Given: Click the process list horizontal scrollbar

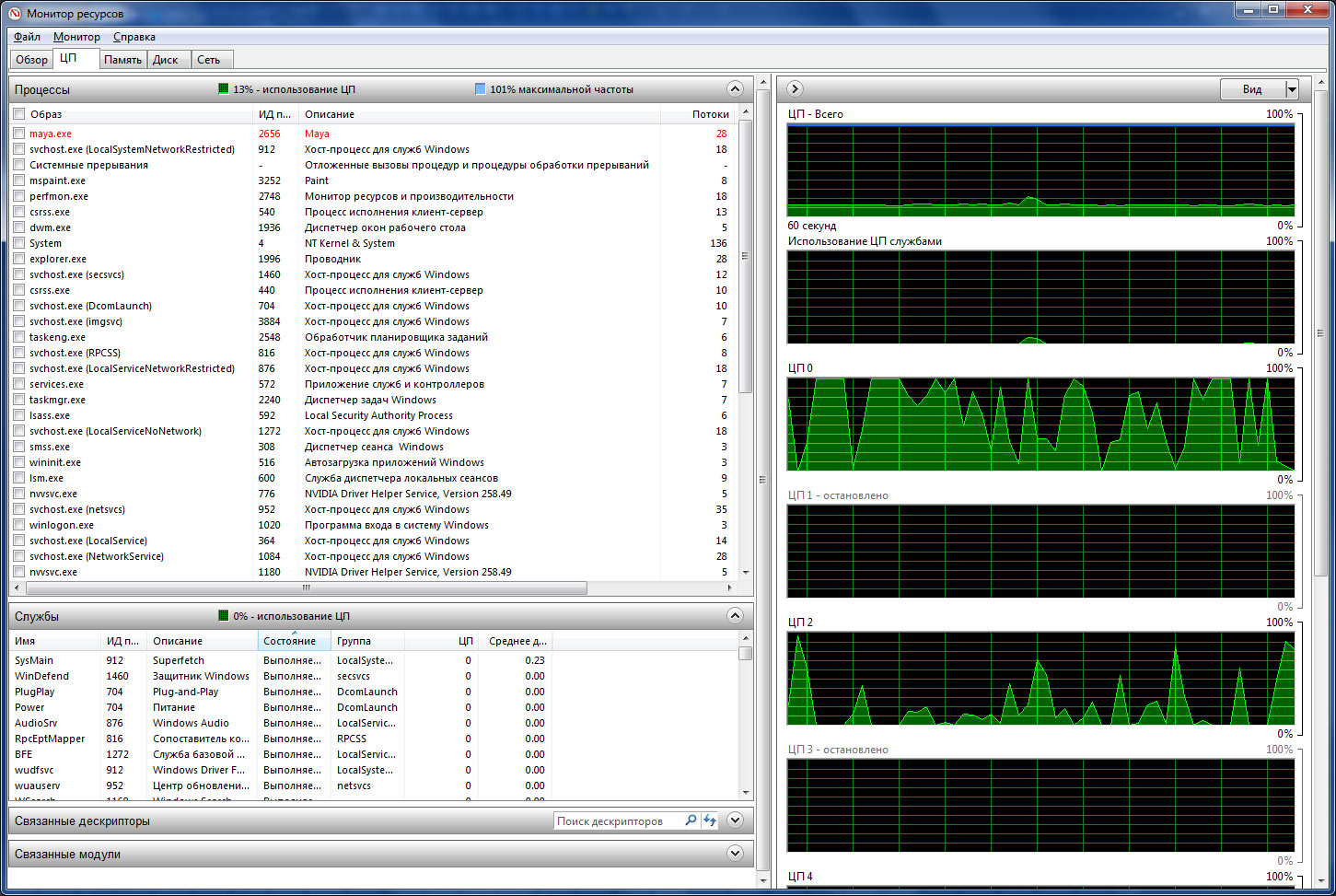Looking at the screenshot, I should click(x=307, y=588).
